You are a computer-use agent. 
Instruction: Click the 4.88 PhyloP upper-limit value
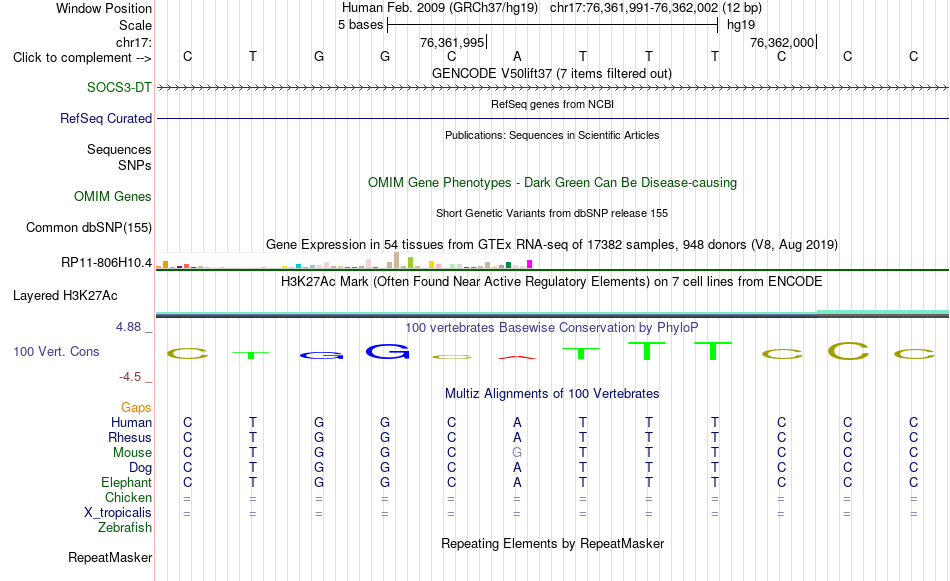pos(128,327)
